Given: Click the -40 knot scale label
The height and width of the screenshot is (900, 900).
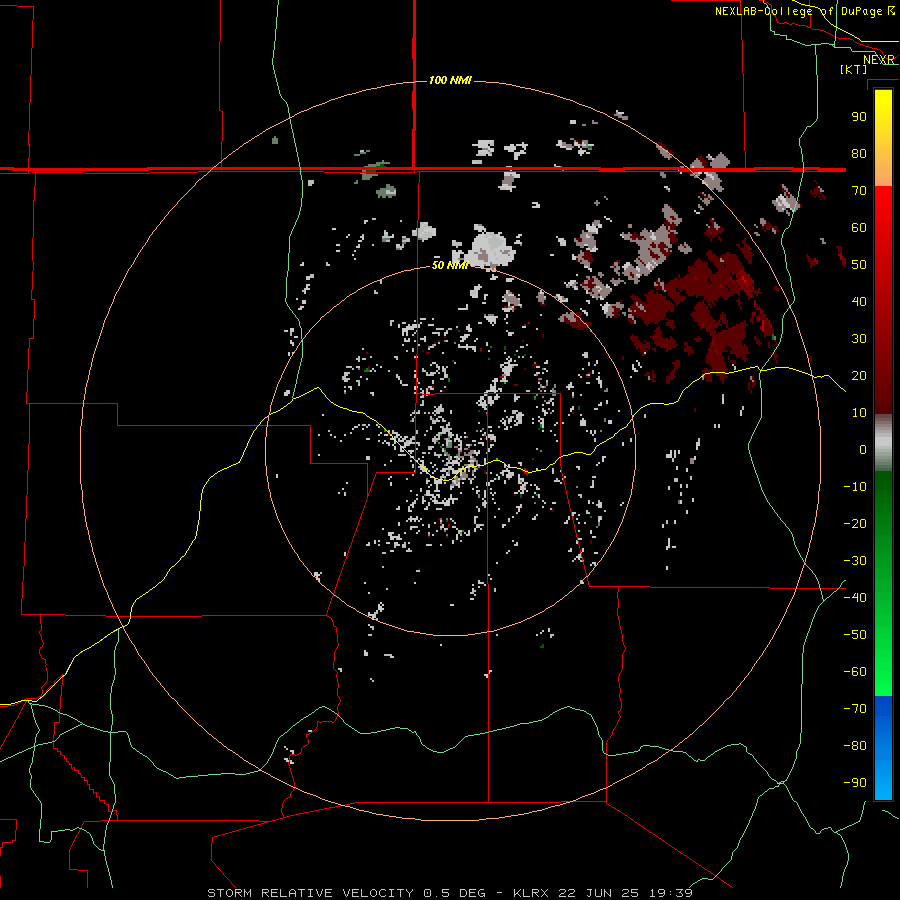Looking at the screenshot, I should click(855, 598).
